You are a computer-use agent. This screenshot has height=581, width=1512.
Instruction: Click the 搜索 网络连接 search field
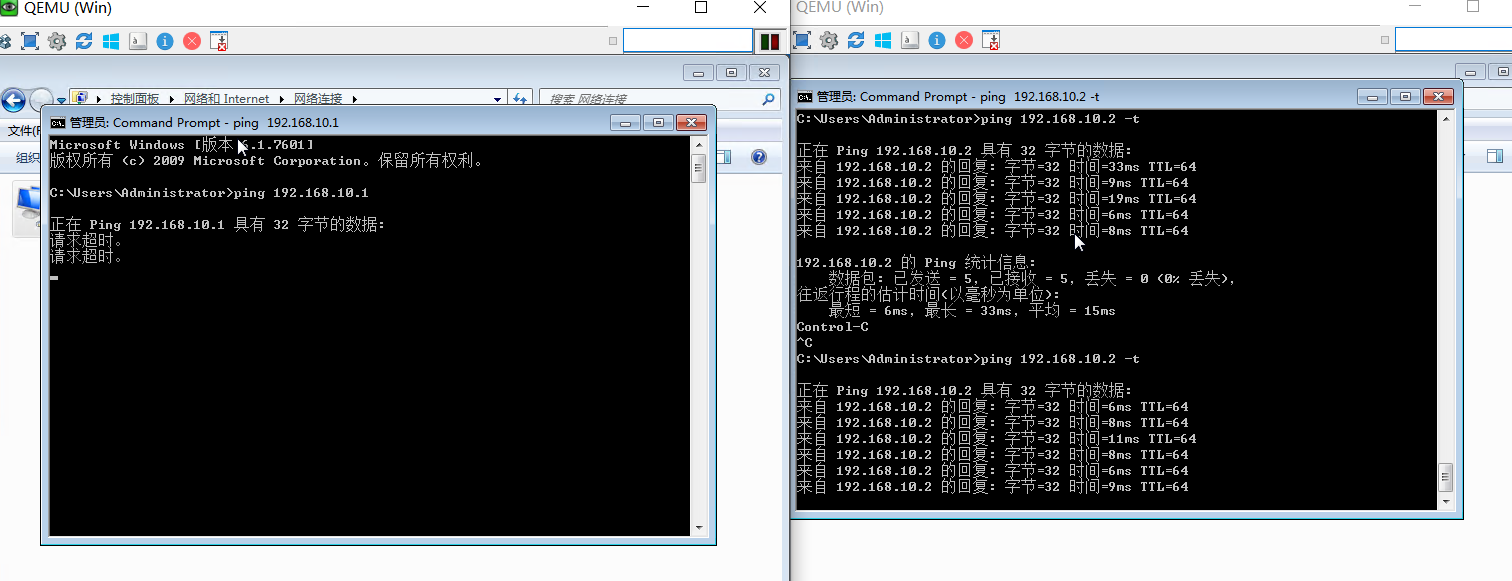coord(650,99)
